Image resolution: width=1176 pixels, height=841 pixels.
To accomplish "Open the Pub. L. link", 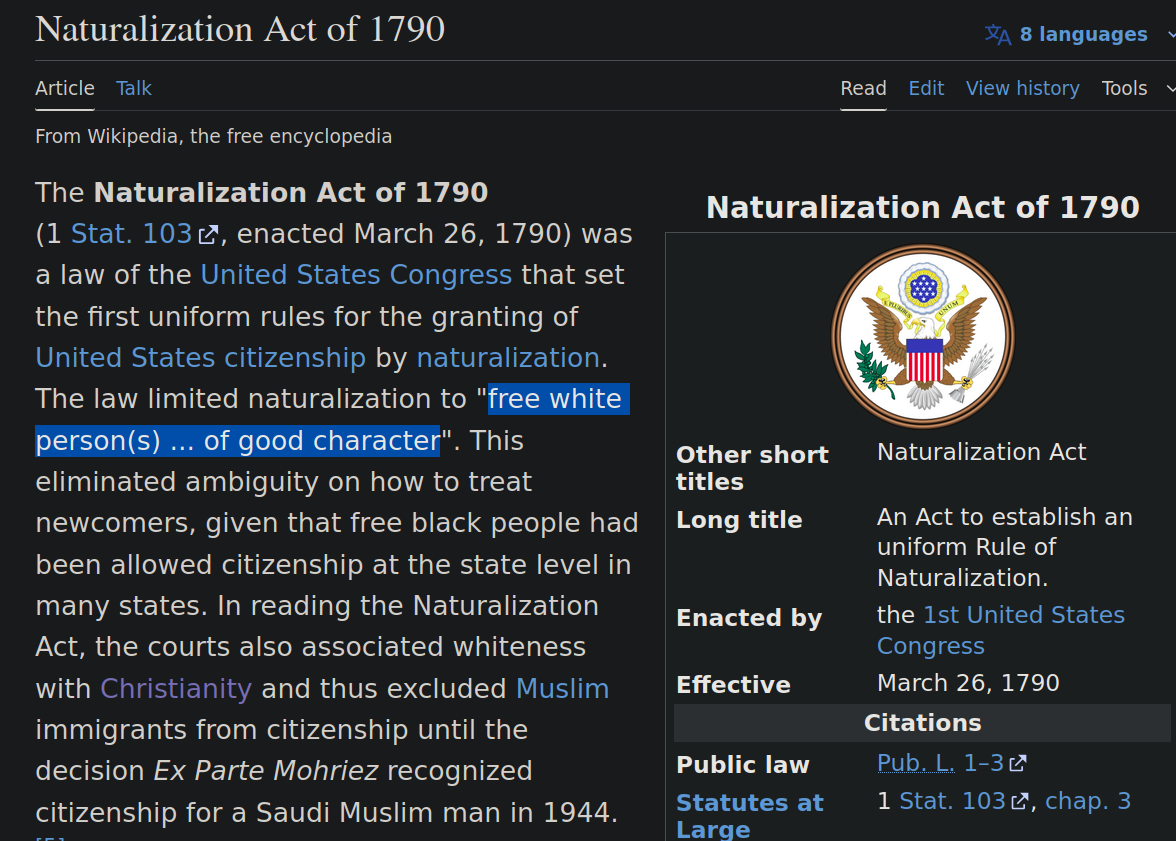I will [x=916, y=763].
